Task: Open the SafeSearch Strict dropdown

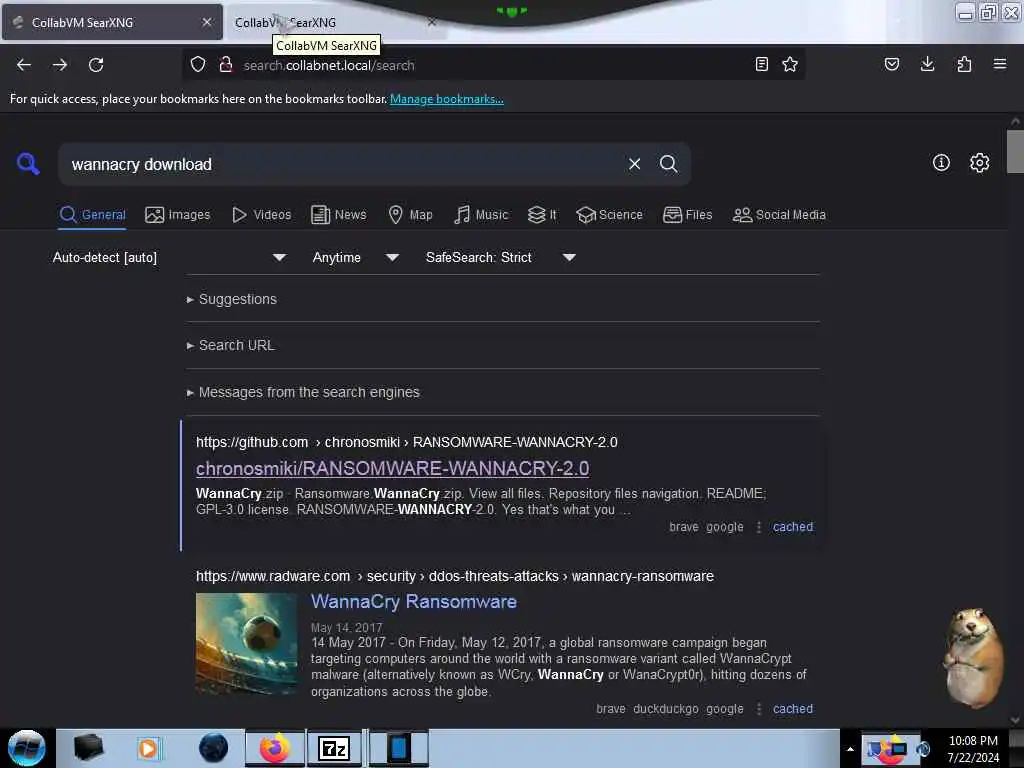Action: 500,257
